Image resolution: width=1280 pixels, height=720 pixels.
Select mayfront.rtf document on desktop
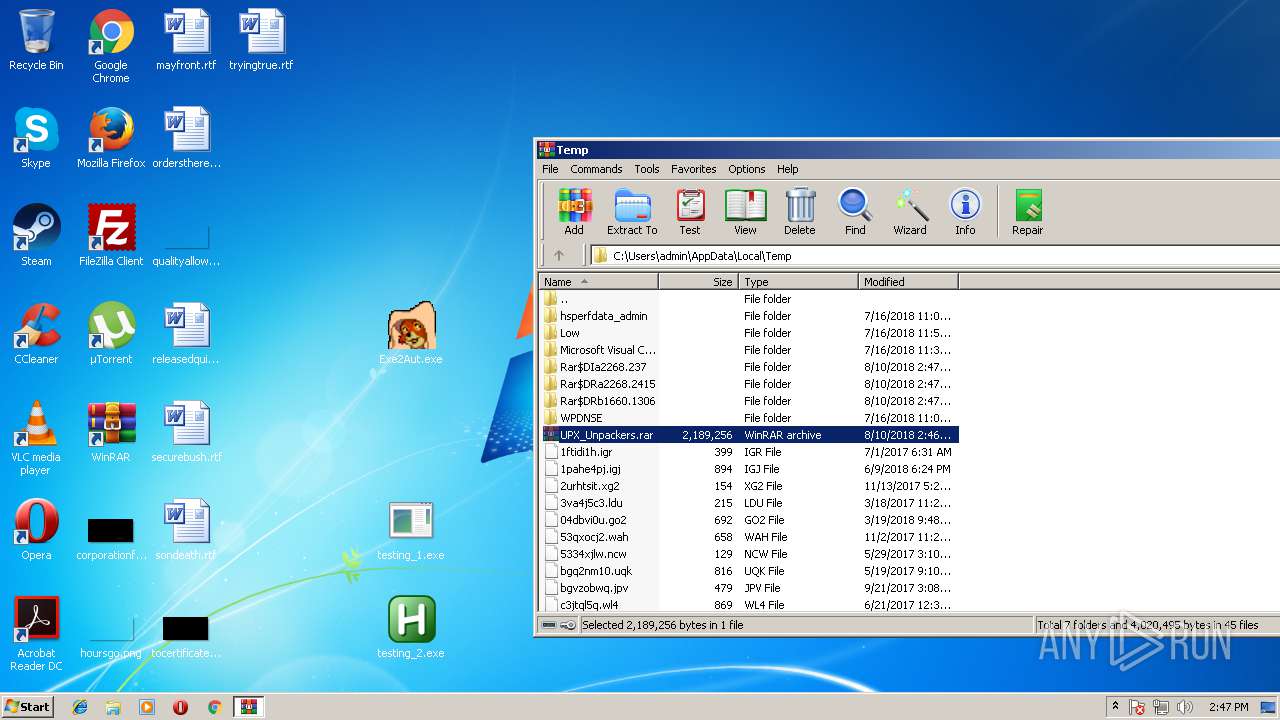coord(186,40)
